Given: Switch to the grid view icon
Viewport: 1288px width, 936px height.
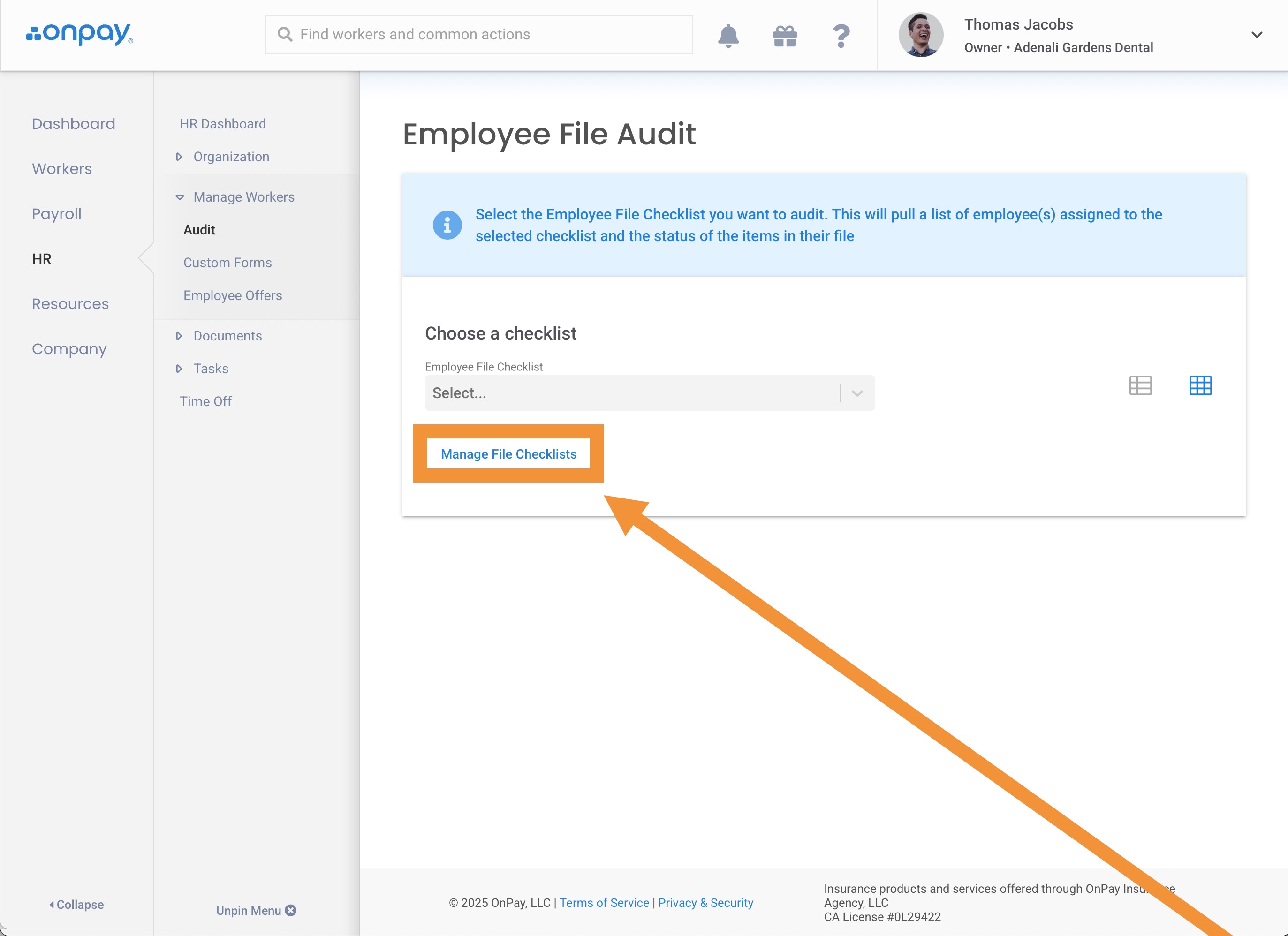Looking at the screenshot, I should (x=1200, y=385).
